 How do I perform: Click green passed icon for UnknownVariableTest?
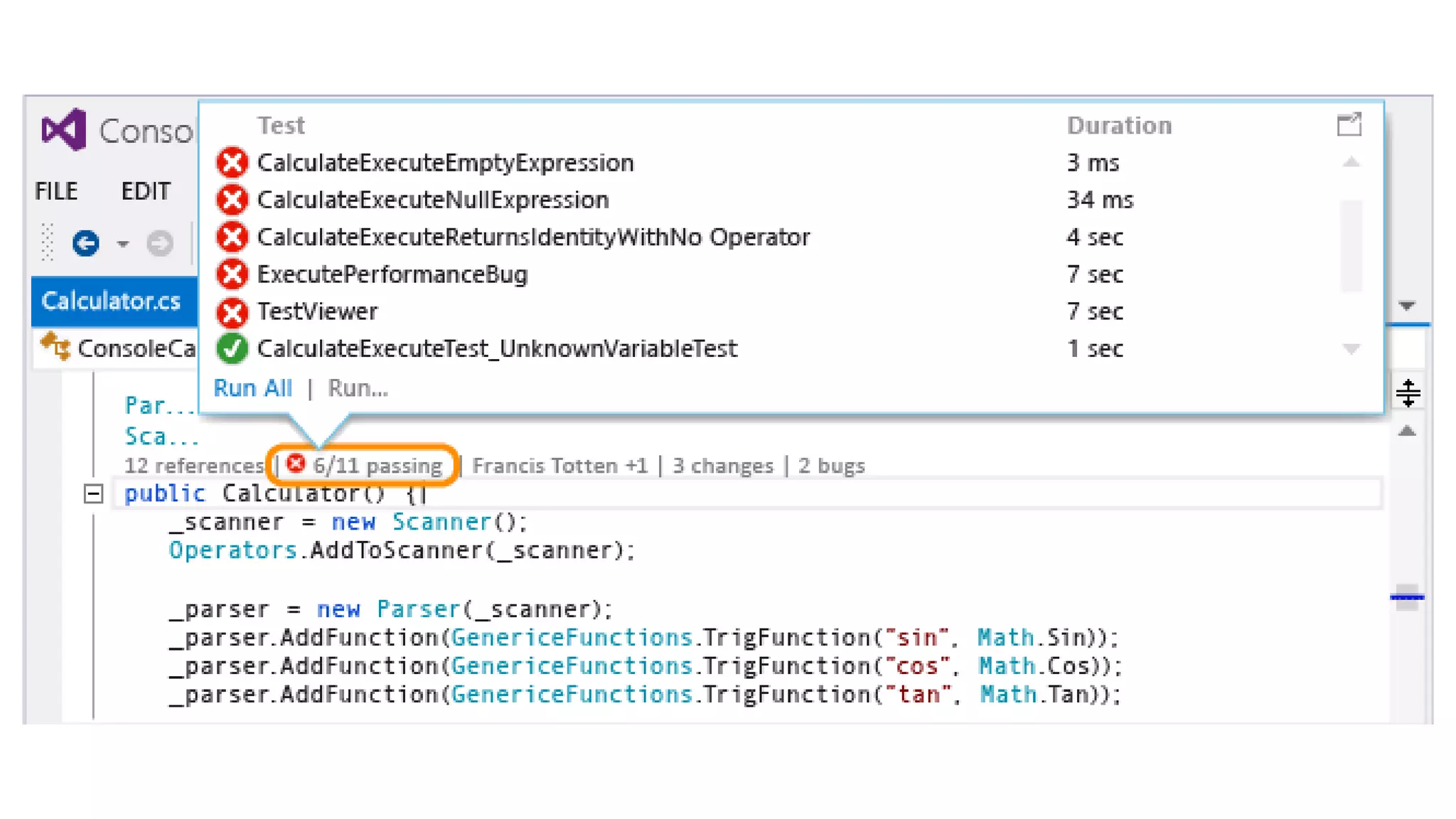point(232,348)
